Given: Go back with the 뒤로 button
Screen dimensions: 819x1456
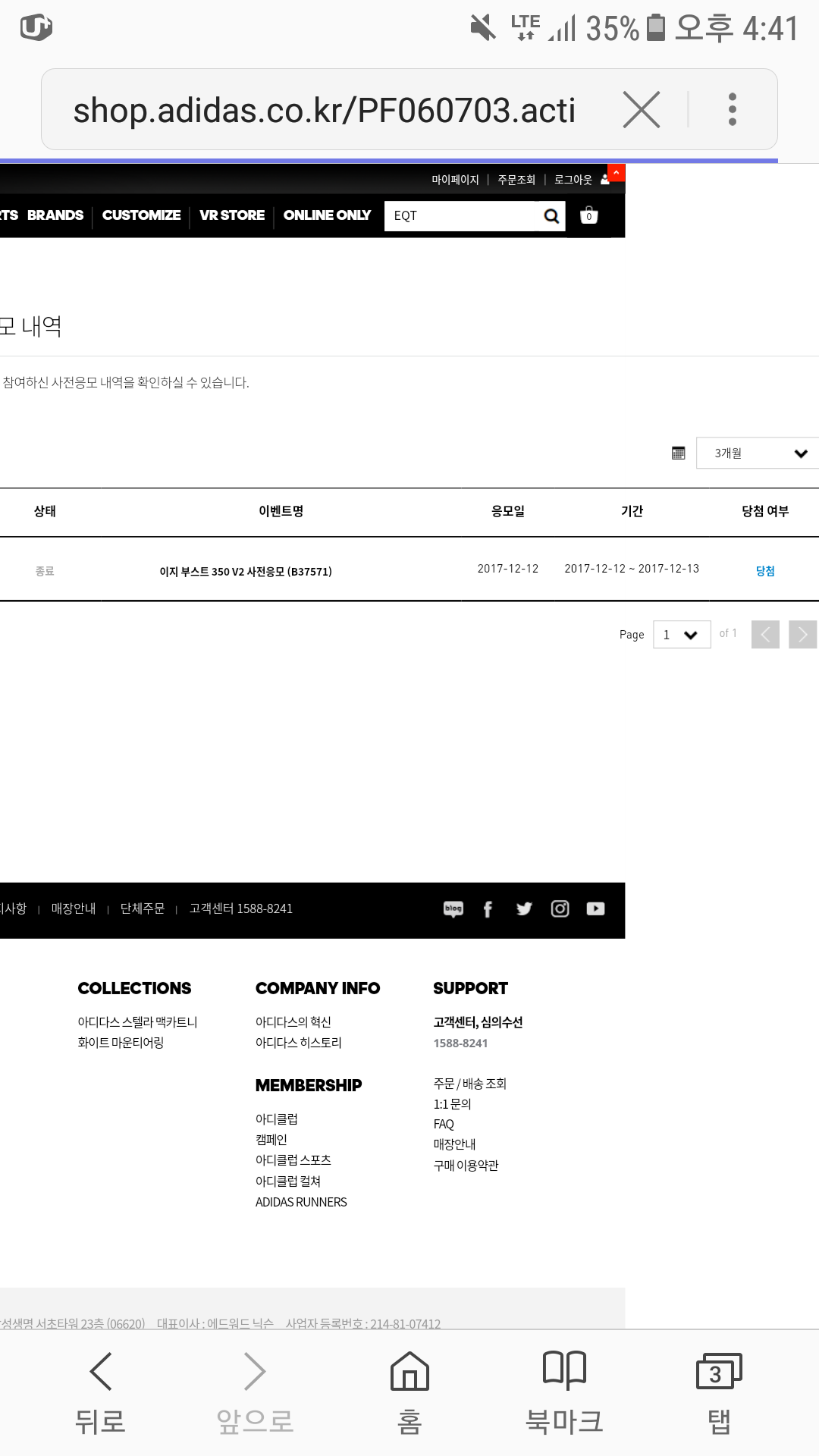Looking at the screenshot, I should pos(100,1394).
